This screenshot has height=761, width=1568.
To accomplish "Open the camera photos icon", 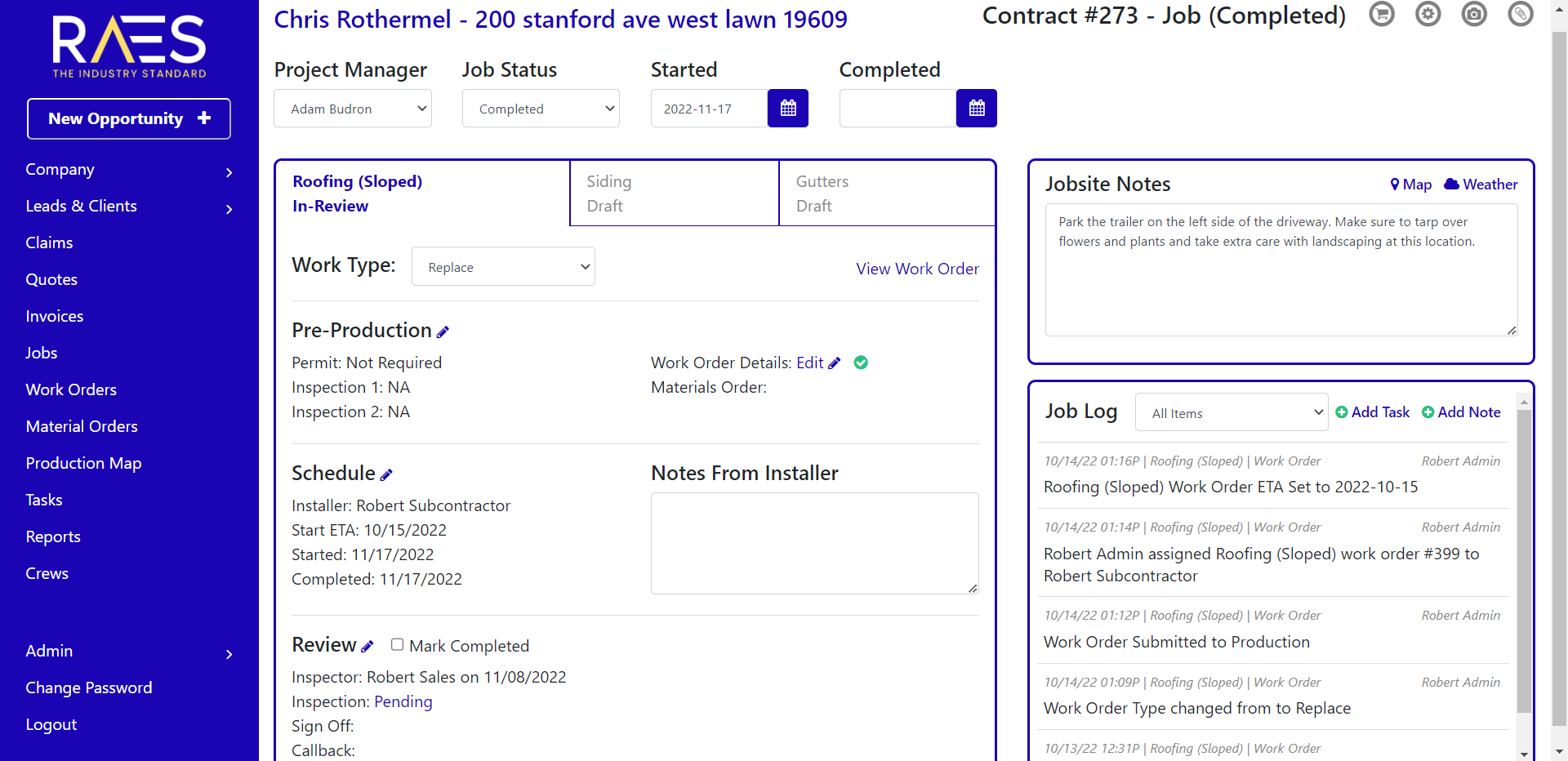I will (x=1474, y=15).
